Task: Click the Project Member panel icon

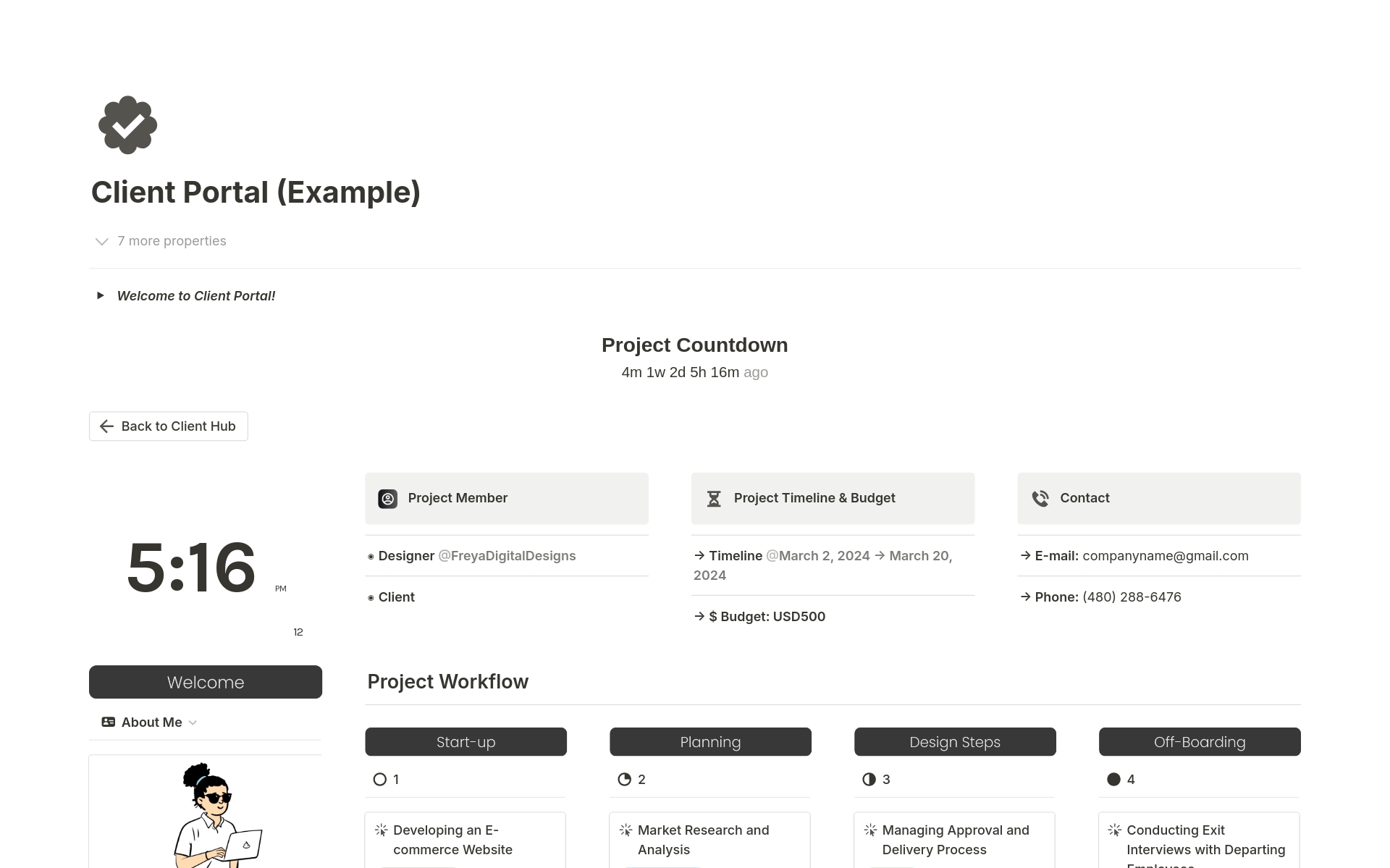Action: pos(389,497)
